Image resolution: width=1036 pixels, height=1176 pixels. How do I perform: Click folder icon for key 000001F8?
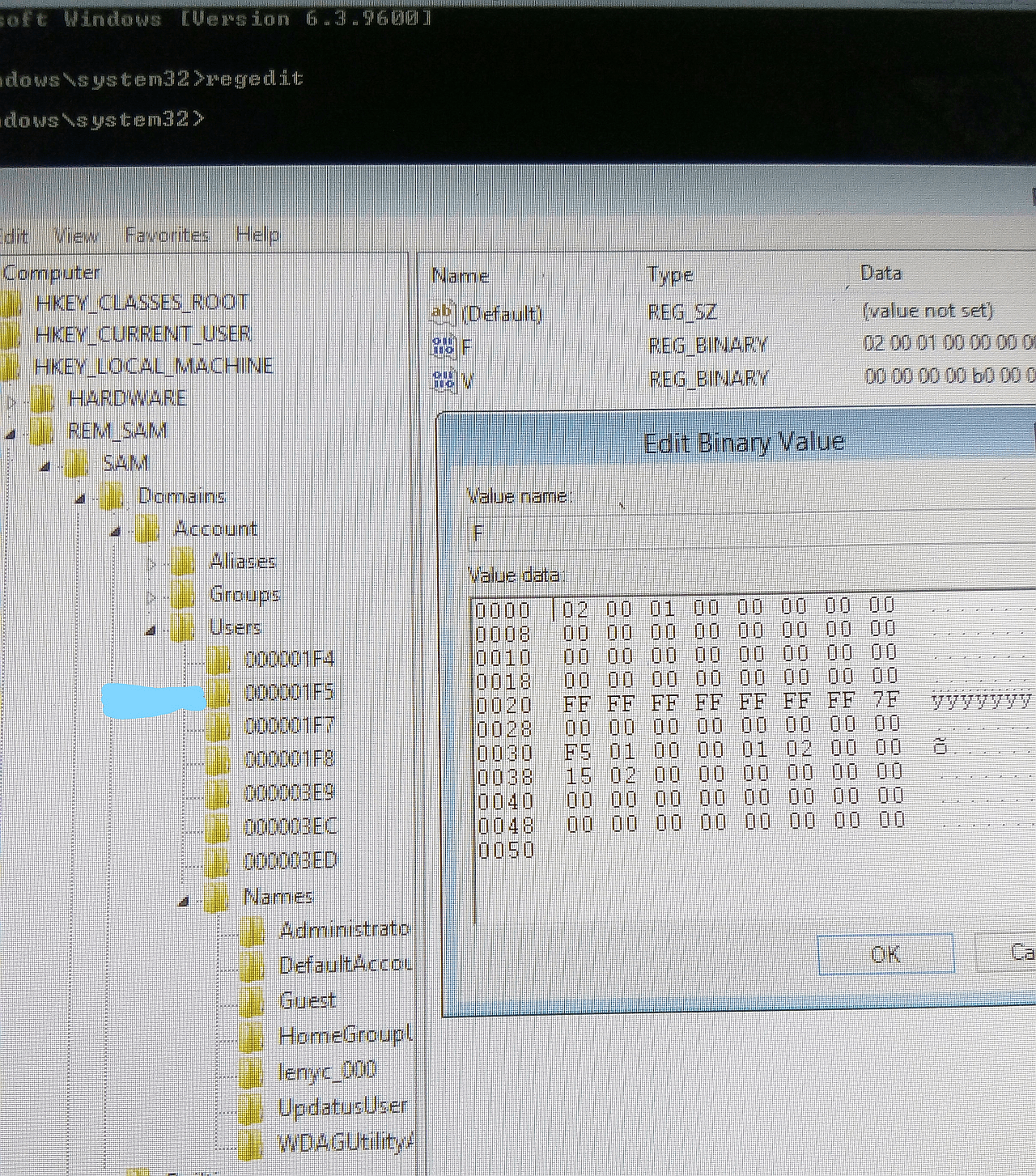[219, 760]
